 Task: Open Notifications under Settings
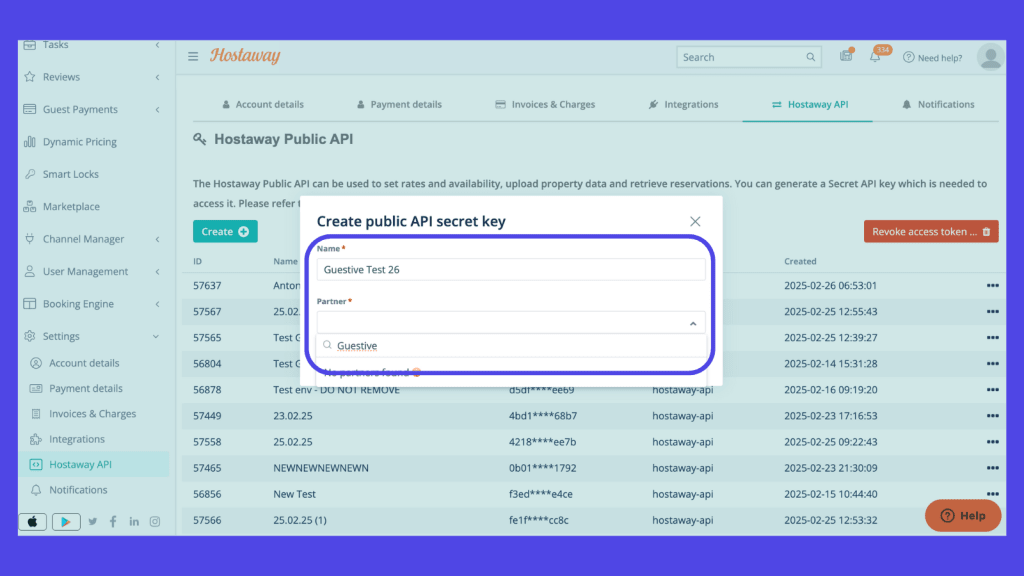coord(78,490)
